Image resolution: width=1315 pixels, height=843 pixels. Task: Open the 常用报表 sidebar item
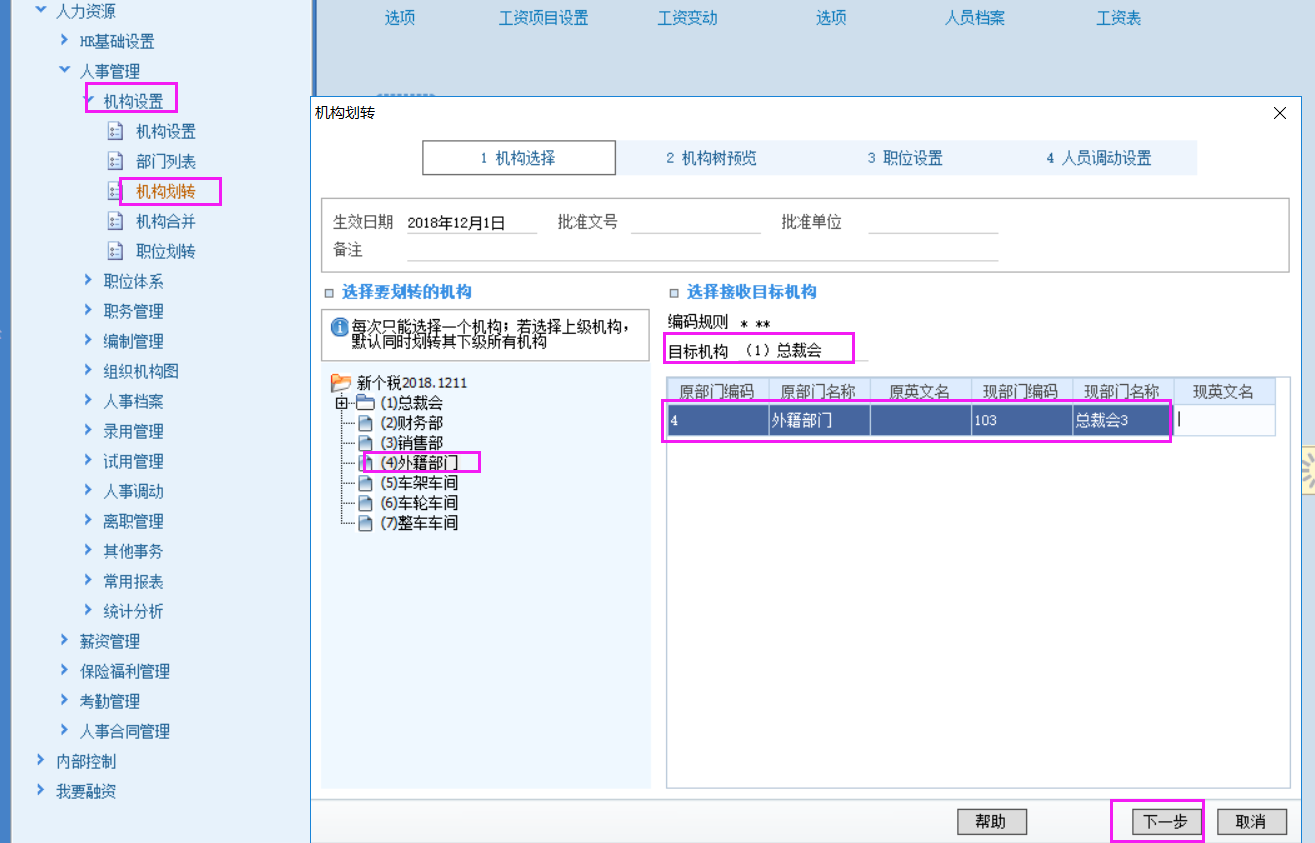(134, 581)
